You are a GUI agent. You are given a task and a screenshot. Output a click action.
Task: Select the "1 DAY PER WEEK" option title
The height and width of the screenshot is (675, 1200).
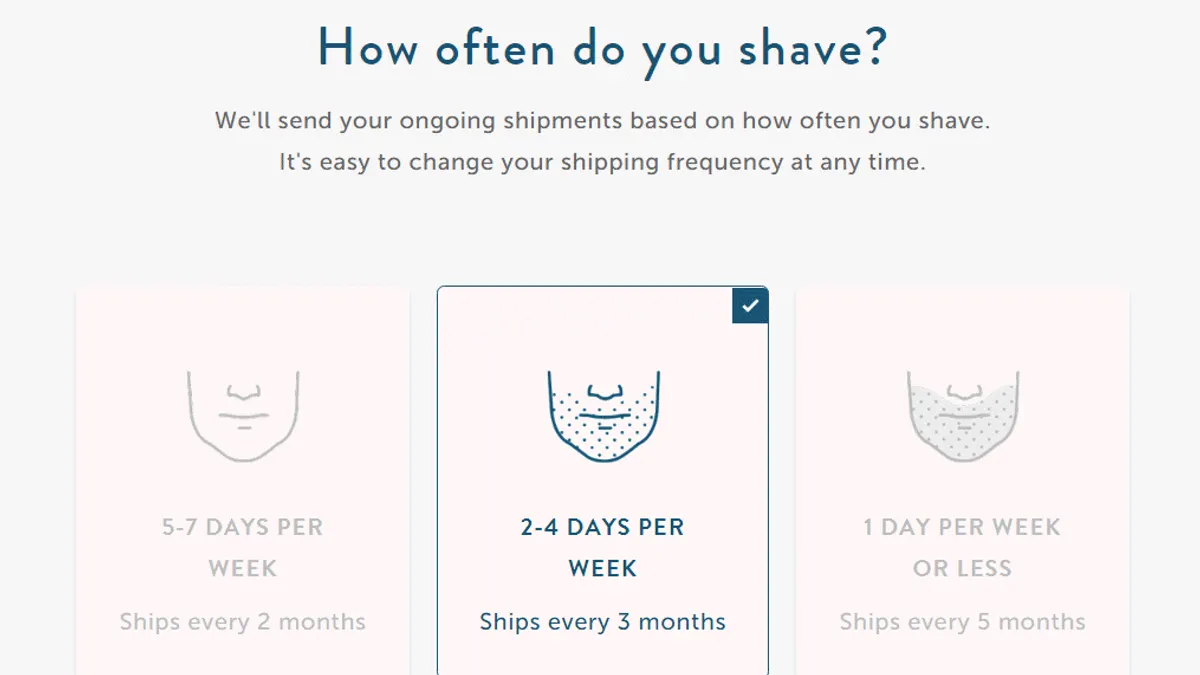point(963,527)
